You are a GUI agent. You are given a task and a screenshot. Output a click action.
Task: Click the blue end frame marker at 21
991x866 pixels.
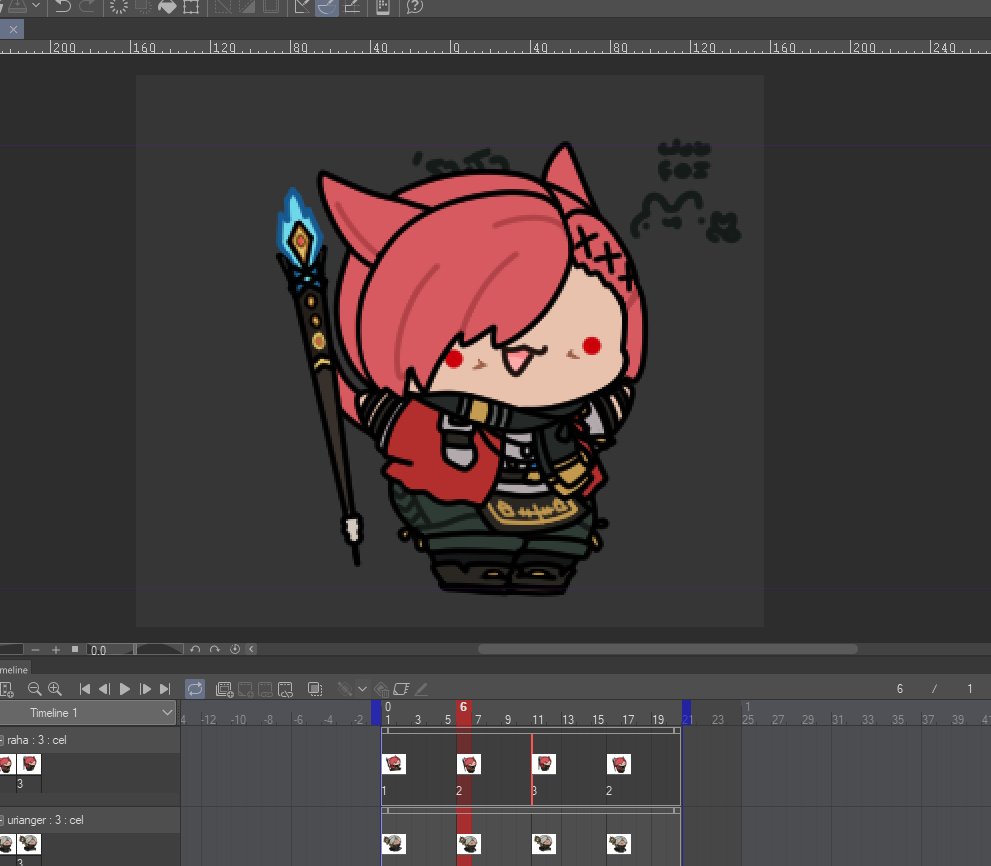[686, 712]
